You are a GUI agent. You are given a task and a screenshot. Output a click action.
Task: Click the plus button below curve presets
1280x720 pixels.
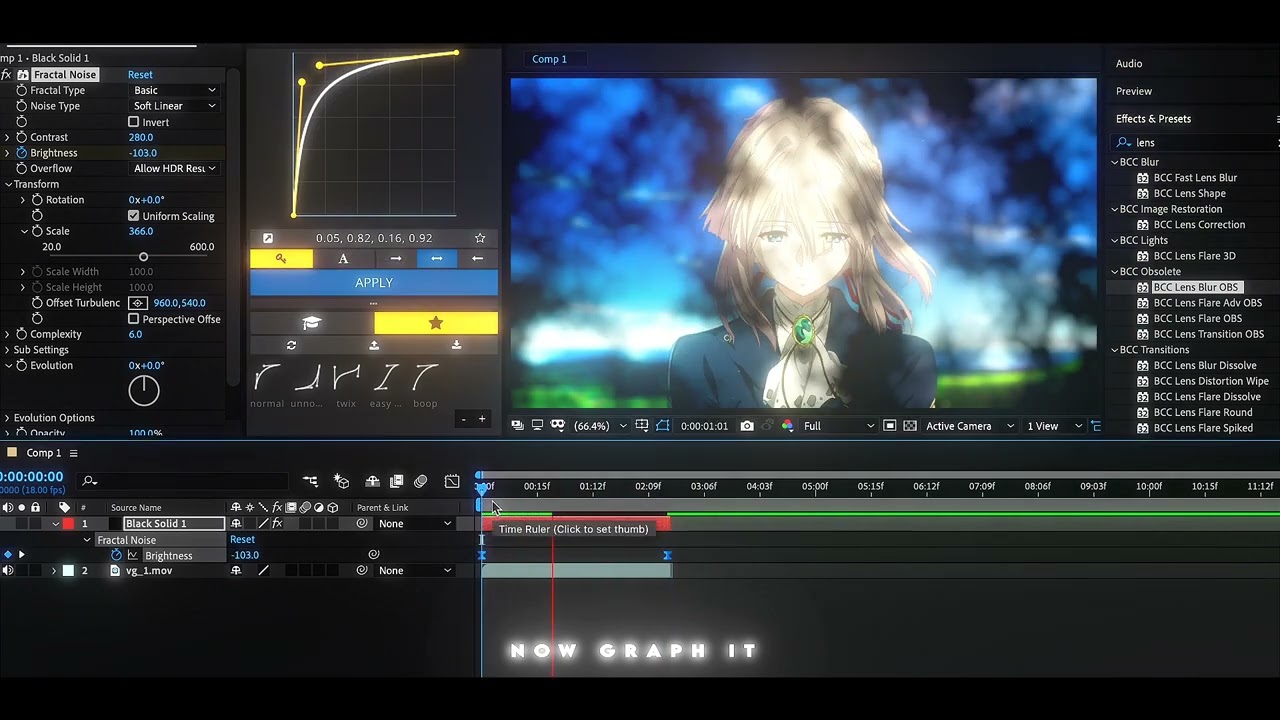click(x=481, y=419)
